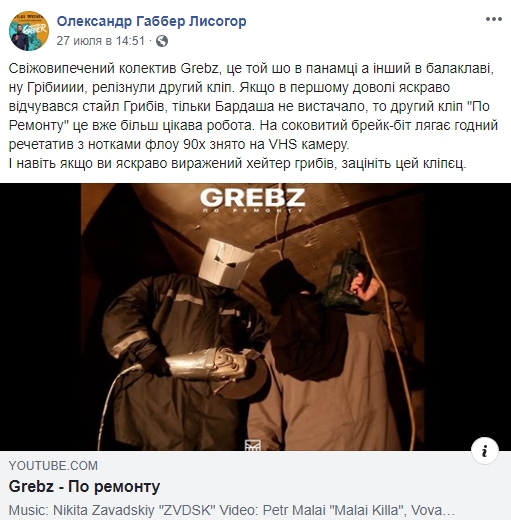The height and width of the screenshot is (520, 511).
Task: Open the post options three-dots menu
Action: point(493,19)
